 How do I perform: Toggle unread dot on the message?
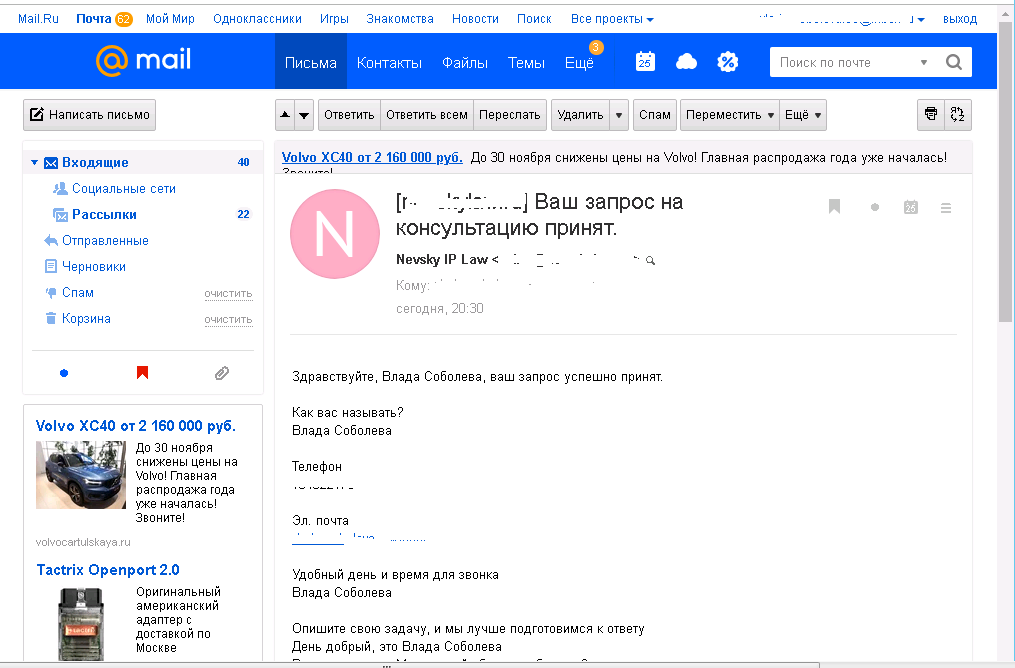[x=875, y=207]
